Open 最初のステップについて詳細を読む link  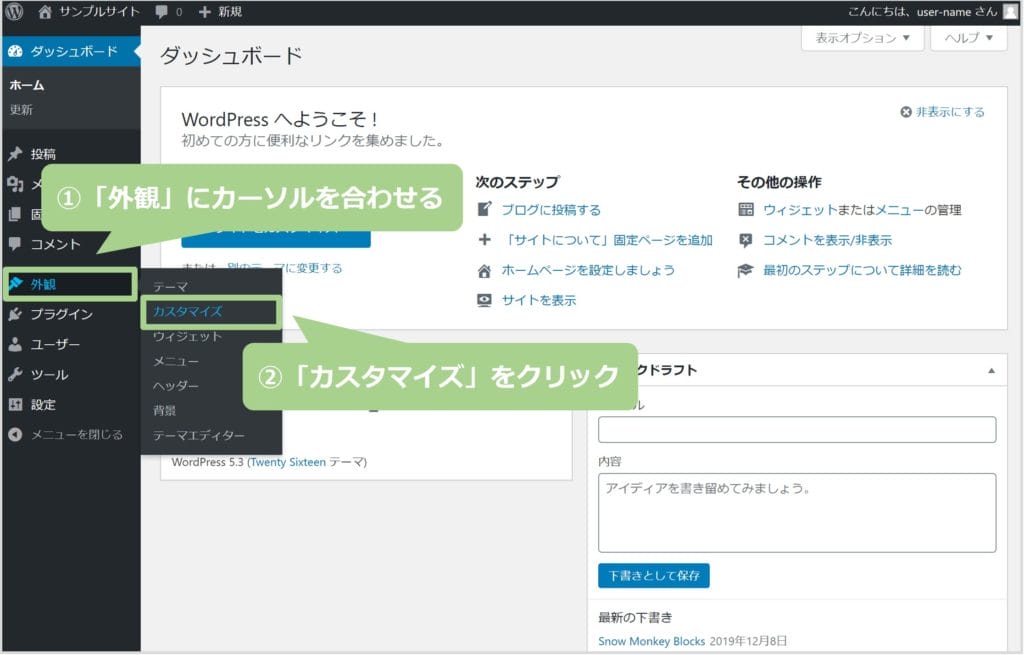[862, 270]
